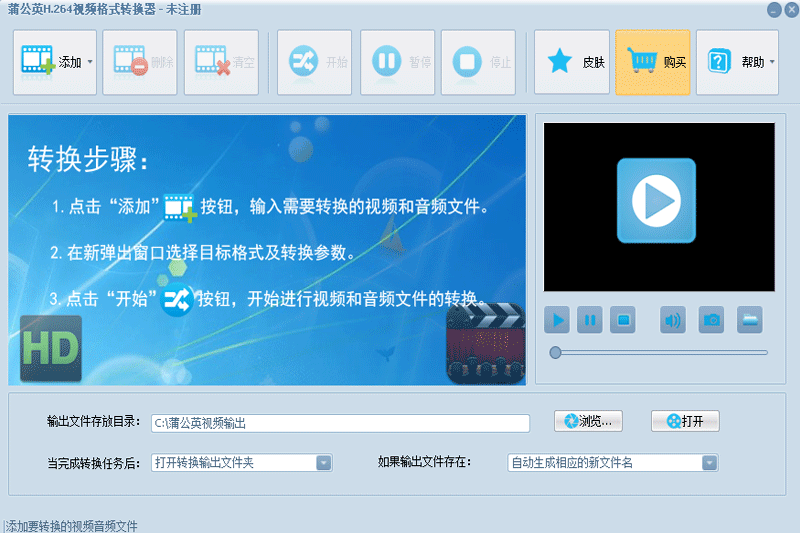Image resolution: width=800 pixels, height=533 pixels.
Task: Click the status bar text 添加要转换的视频音频文件
Action: (x=71, y=526)
